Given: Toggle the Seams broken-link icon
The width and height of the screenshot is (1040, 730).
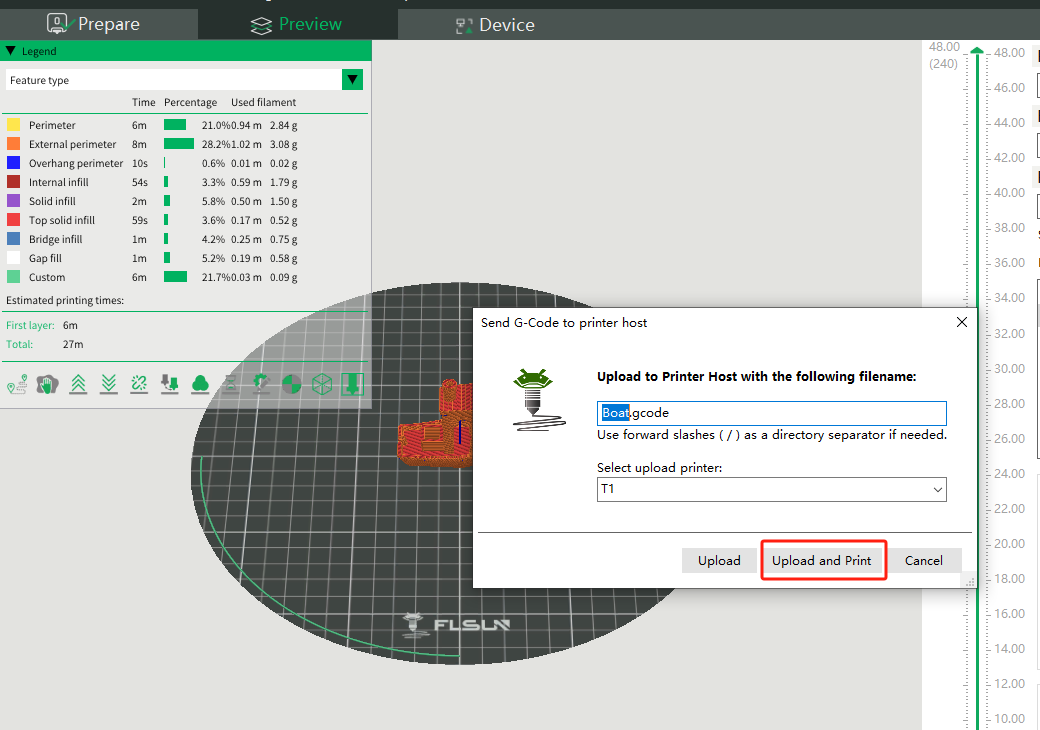Looking at the screenshot, I should pos(139,384).
